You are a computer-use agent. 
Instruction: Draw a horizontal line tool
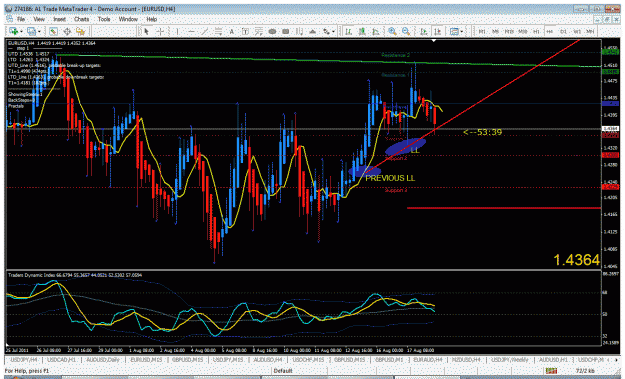coord(191,31)
